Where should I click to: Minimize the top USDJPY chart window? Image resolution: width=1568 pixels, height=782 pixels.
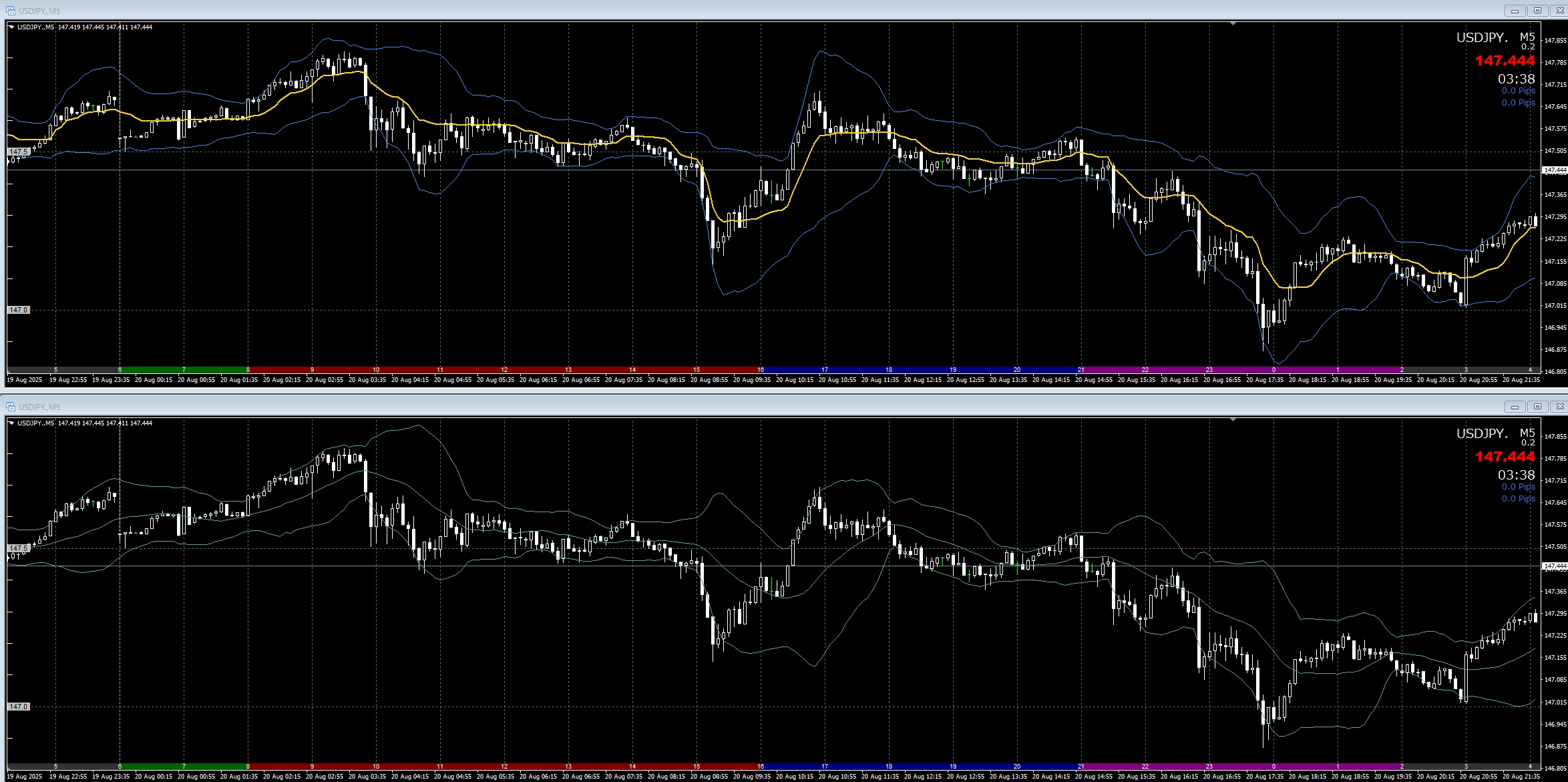1515,11
